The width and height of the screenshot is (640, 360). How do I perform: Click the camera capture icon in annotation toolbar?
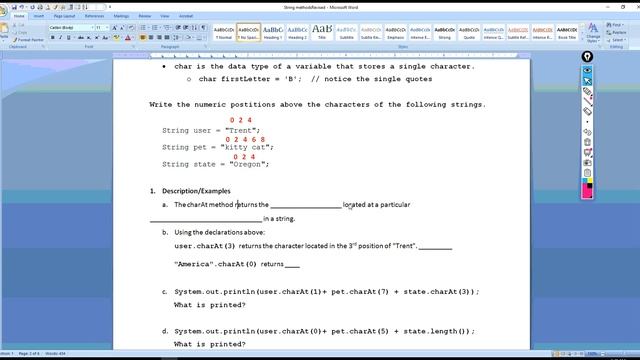(587, 162)
